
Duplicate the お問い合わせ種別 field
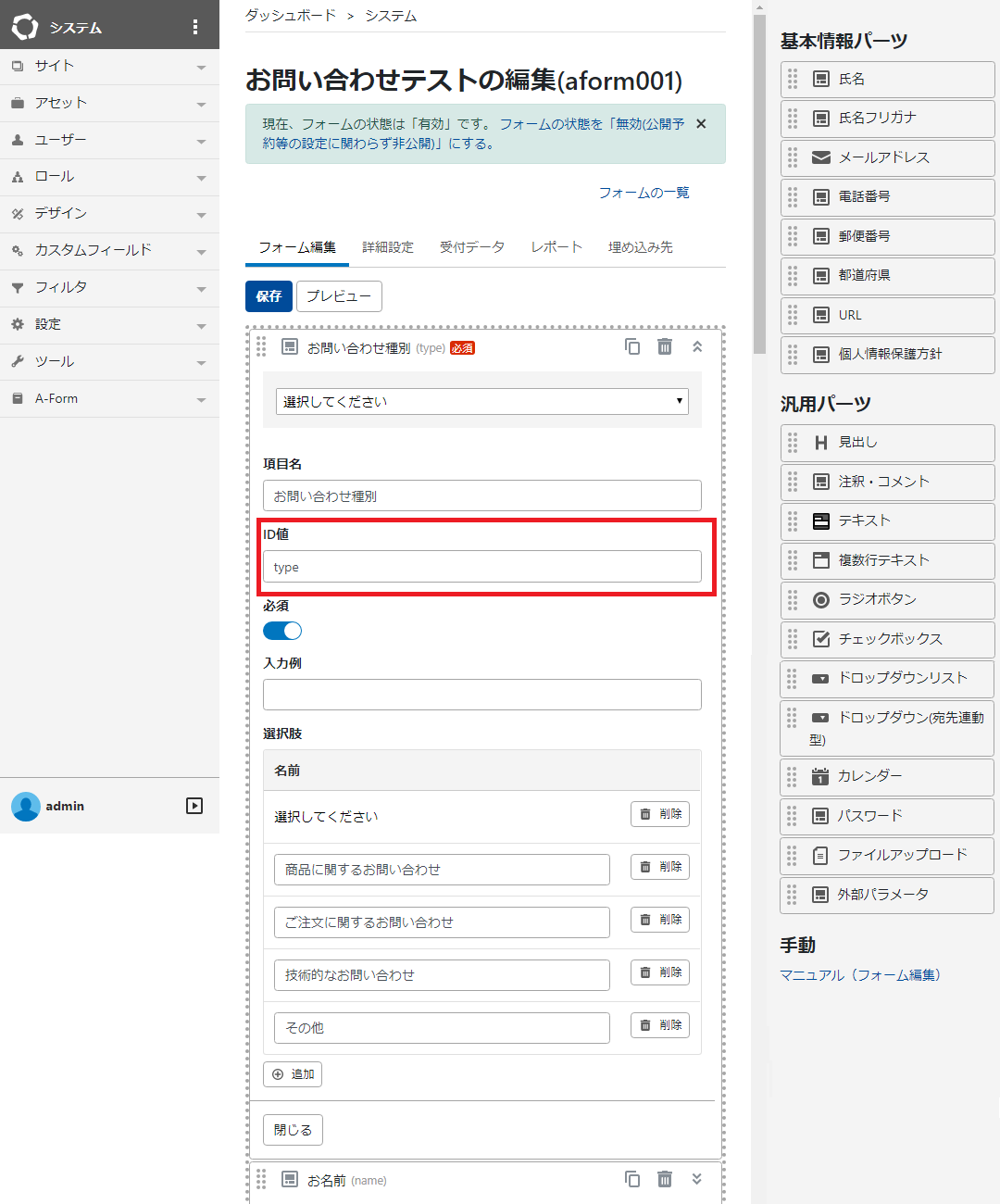pyautogui.click(x=632, y=346)
